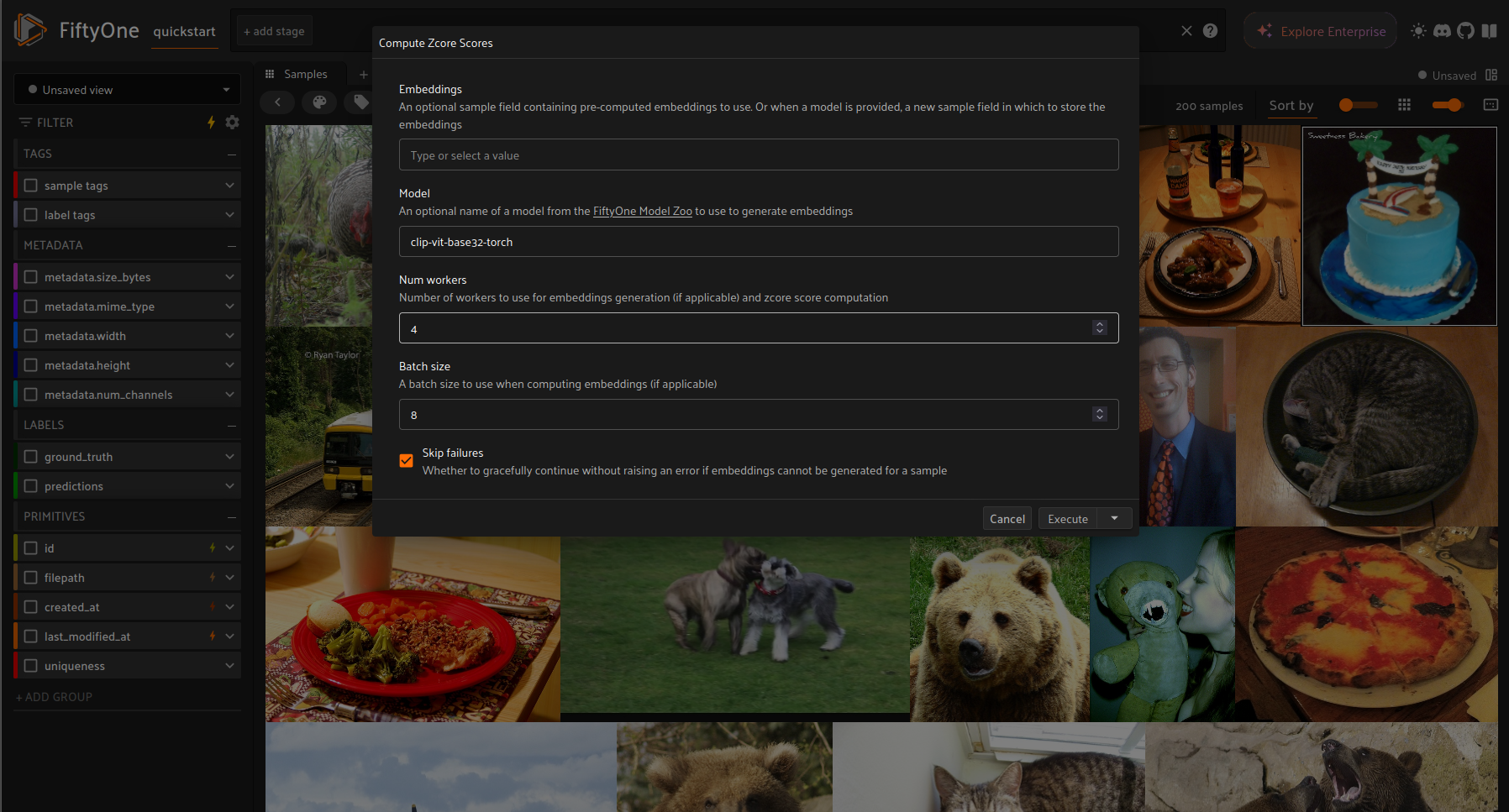Check the sample tags checkbox
The image size is (1509, 812).
(x=30, y=185)
